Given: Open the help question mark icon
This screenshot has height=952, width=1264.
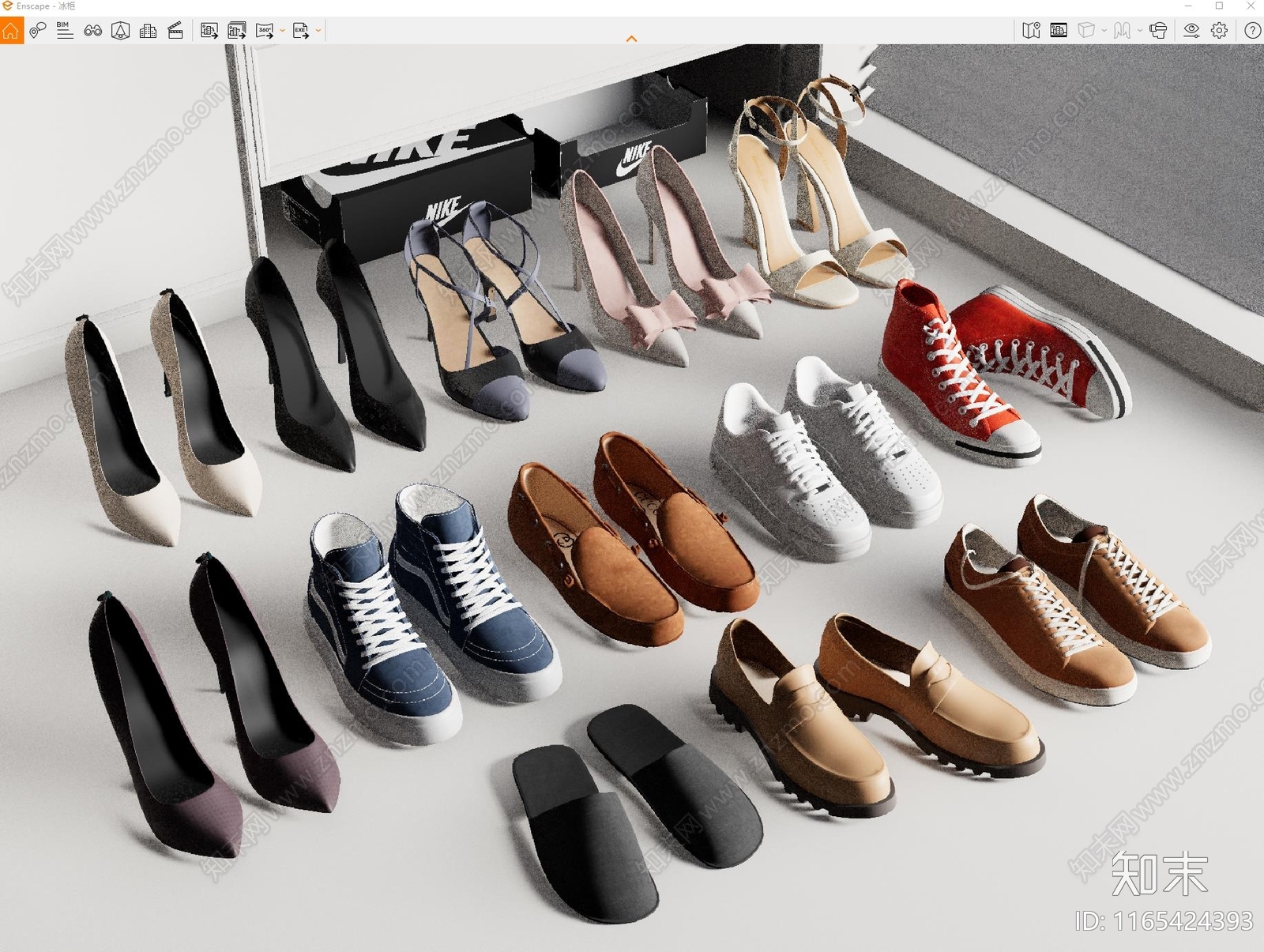Looking at the screenshot, I should point(1252,31).
